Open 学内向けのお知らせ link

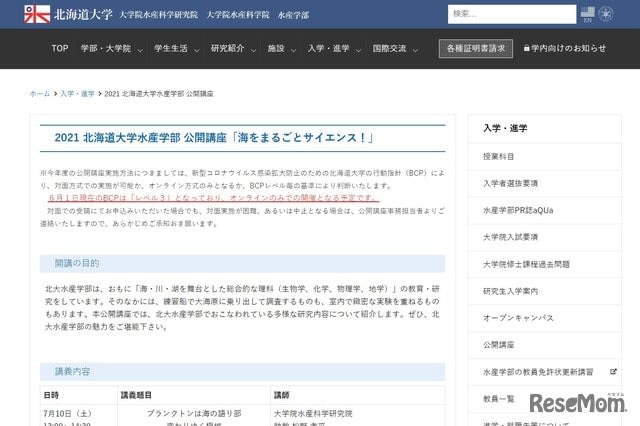[569, 49]
